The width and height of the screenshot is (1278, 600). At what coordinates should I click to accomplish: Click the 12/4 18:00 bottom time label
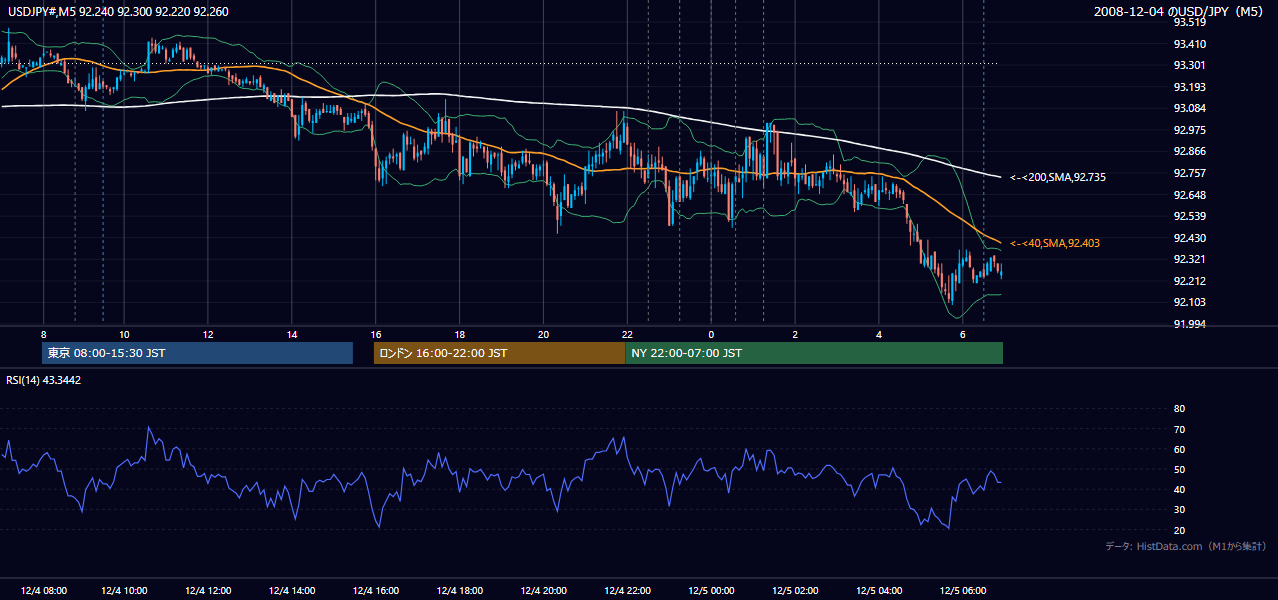[x=461, y=591]
